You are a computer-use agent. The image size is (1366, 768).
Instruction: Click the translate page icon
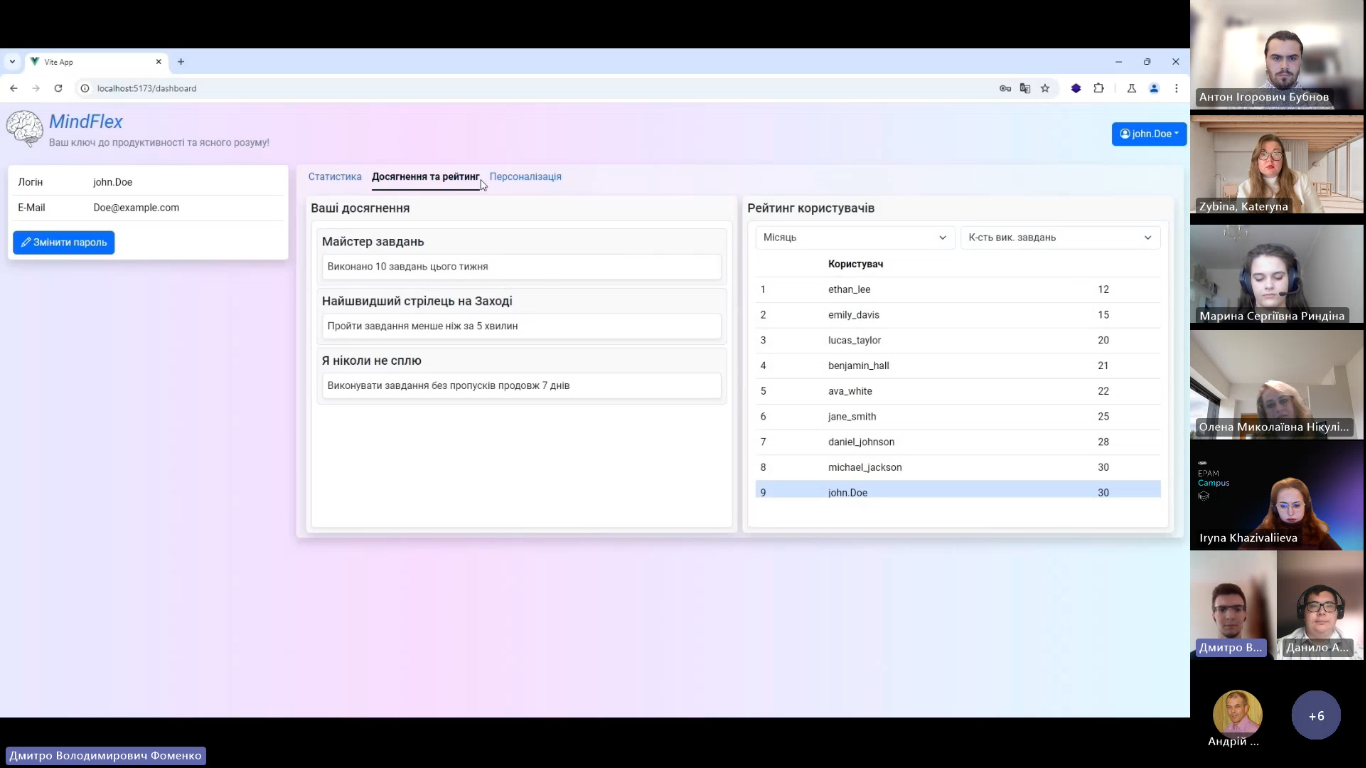[x=1025, y=88]
